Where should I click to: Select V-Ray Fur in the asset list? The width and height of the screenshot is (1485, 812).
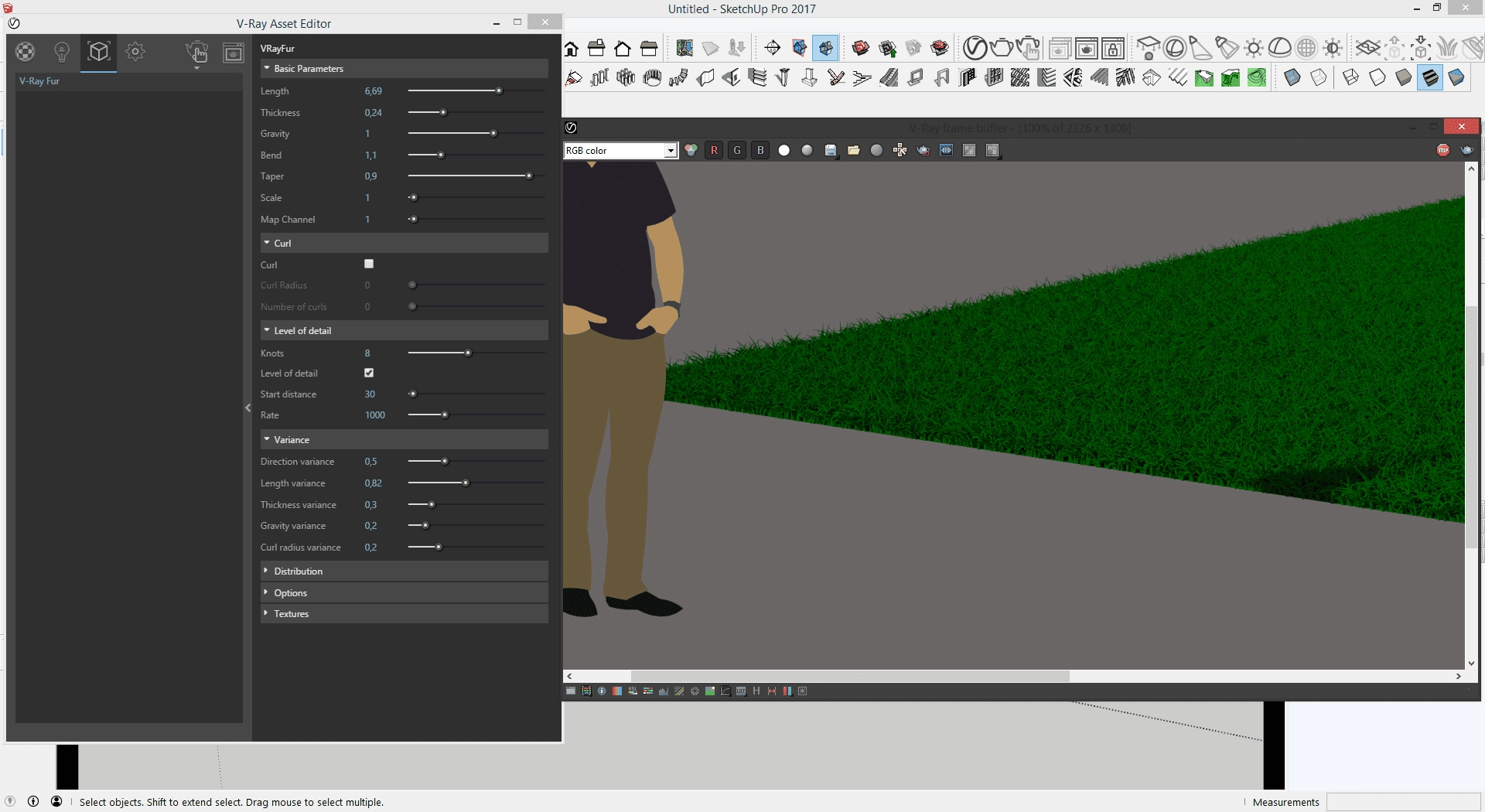[x=128, y=80]
